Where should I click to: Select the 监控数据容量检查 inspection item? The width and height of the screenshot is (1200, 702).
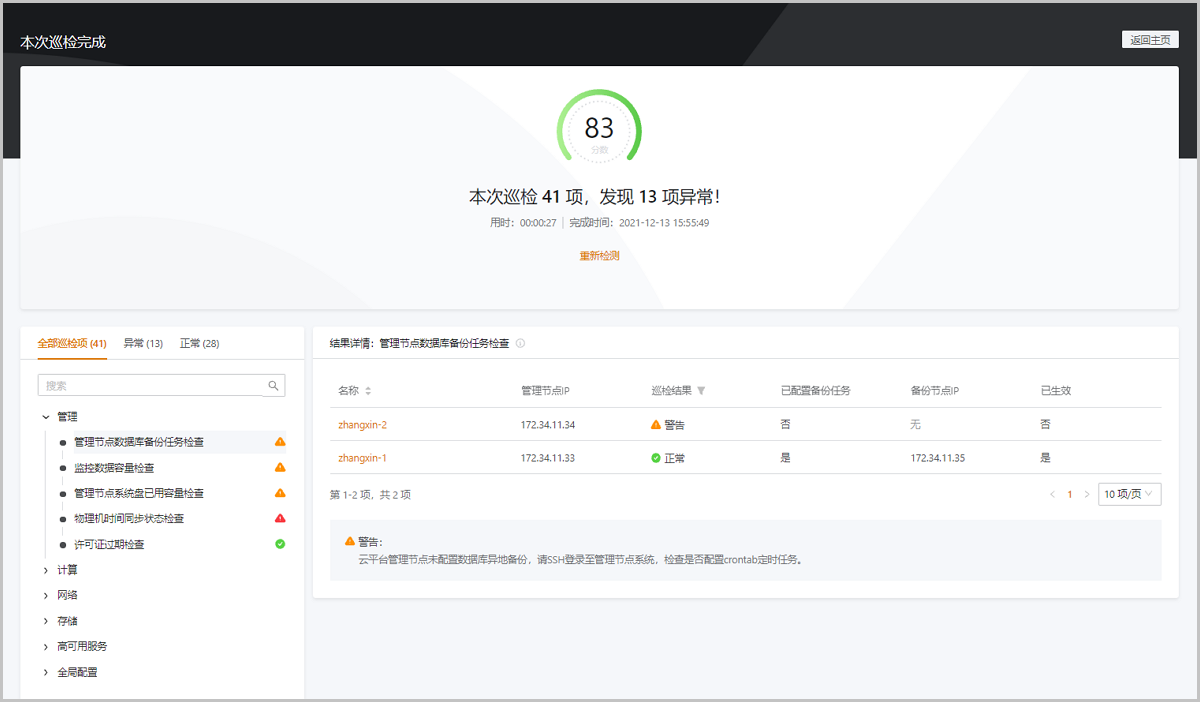click(x=114, y=467)
